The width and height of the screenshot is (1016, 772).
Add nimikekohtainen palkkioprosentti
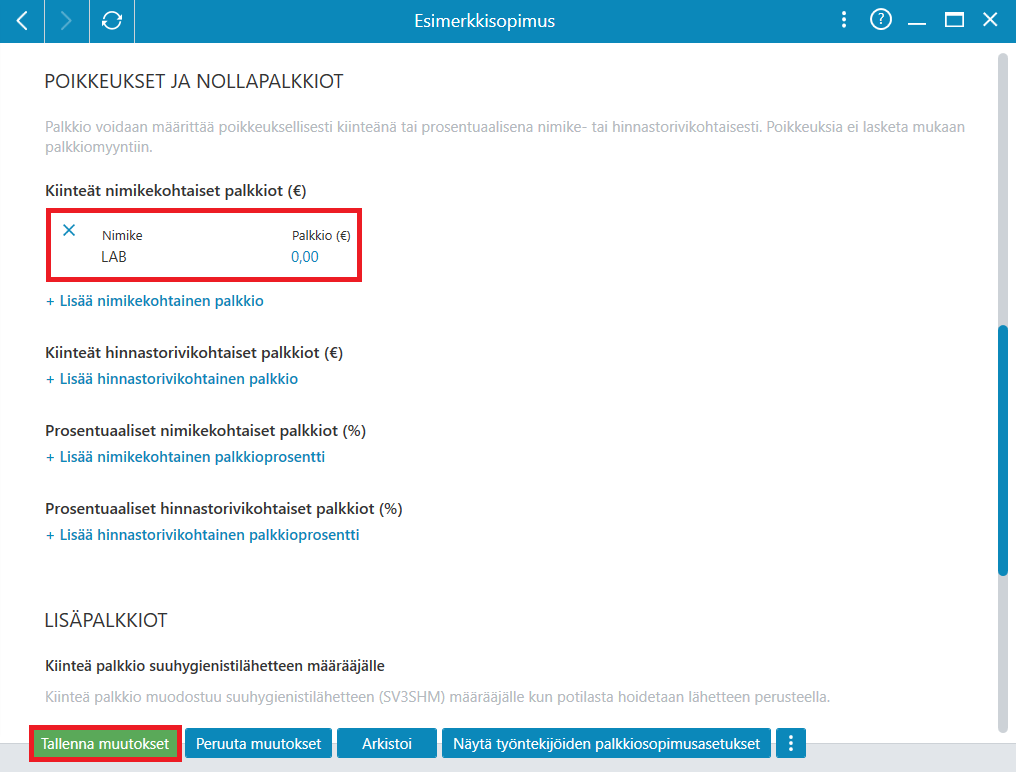(x=185, y=457)
